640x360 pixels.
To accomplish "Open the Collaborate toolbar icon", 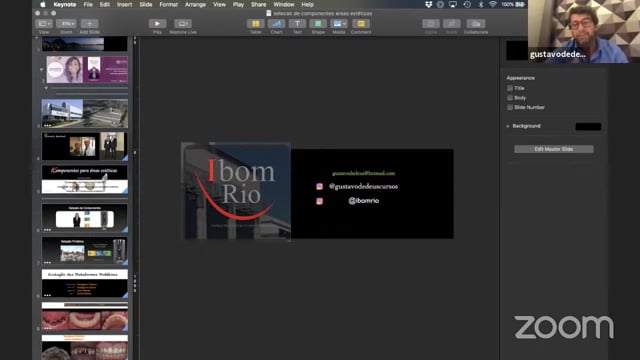I will (x=476, y=24).
